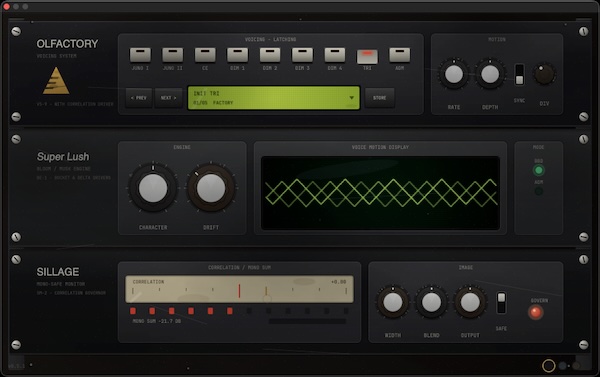Engage the CE voicing button
The image size is (600, 377).
point(205,55)
